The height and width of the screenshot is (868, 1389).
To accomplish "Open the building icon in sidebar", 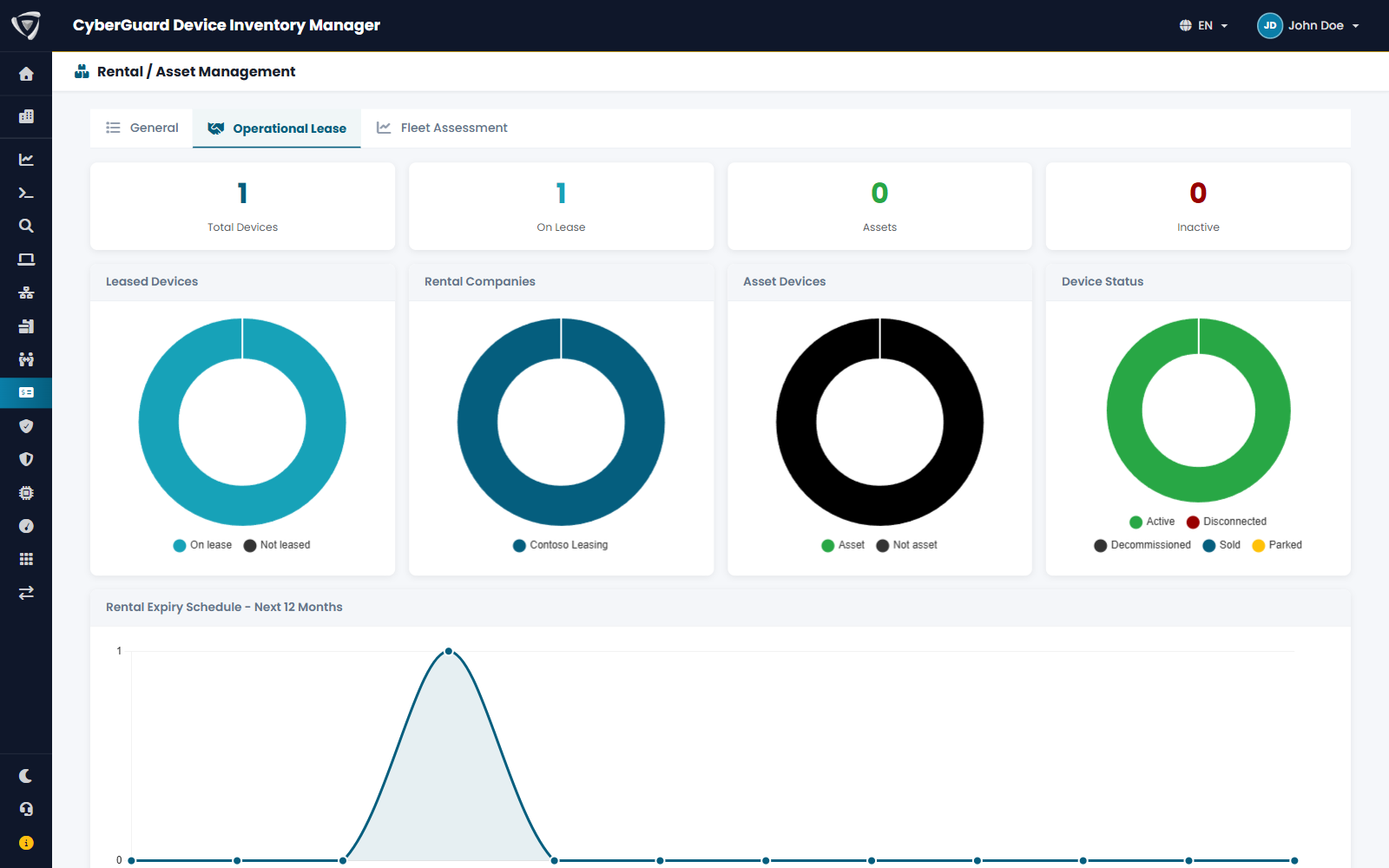I will tap(26, 116).
